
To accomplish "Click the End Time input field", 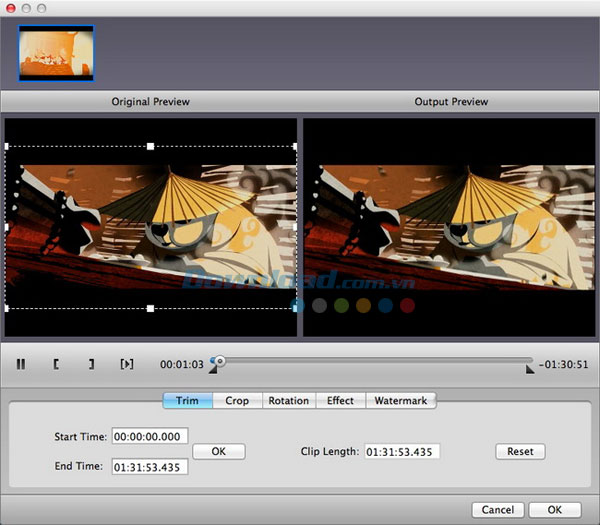I will [150, 467].
